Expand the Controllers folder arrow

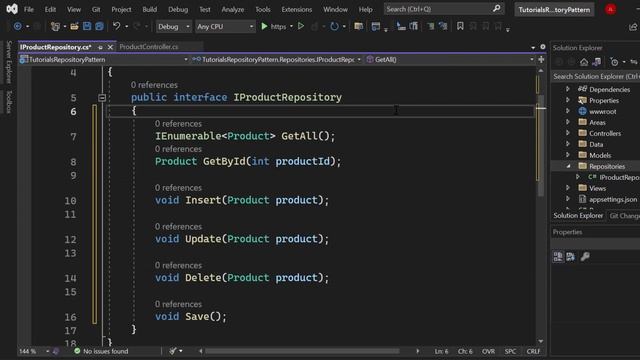point(568,133)
